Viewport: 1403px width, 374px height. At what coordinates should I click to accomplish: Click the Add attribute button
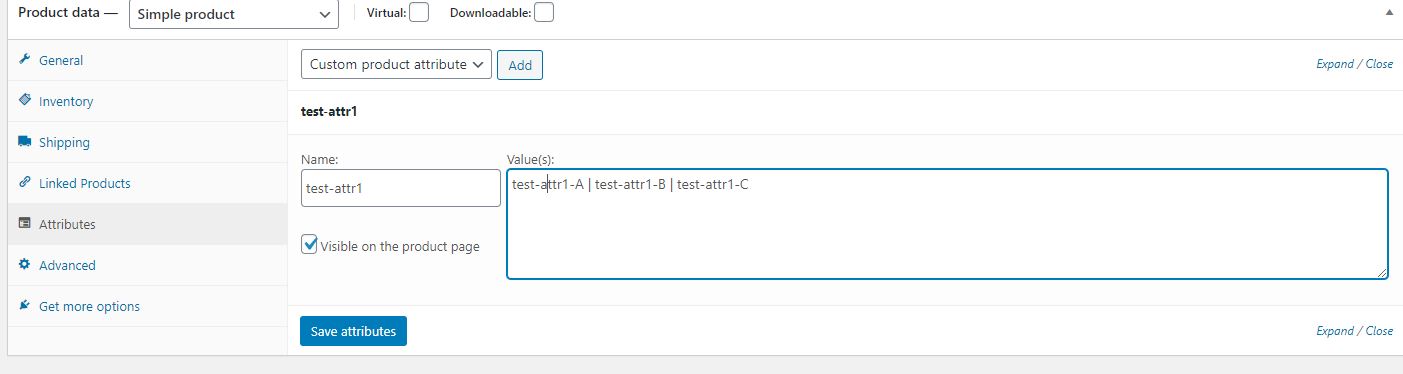(520, 65)
